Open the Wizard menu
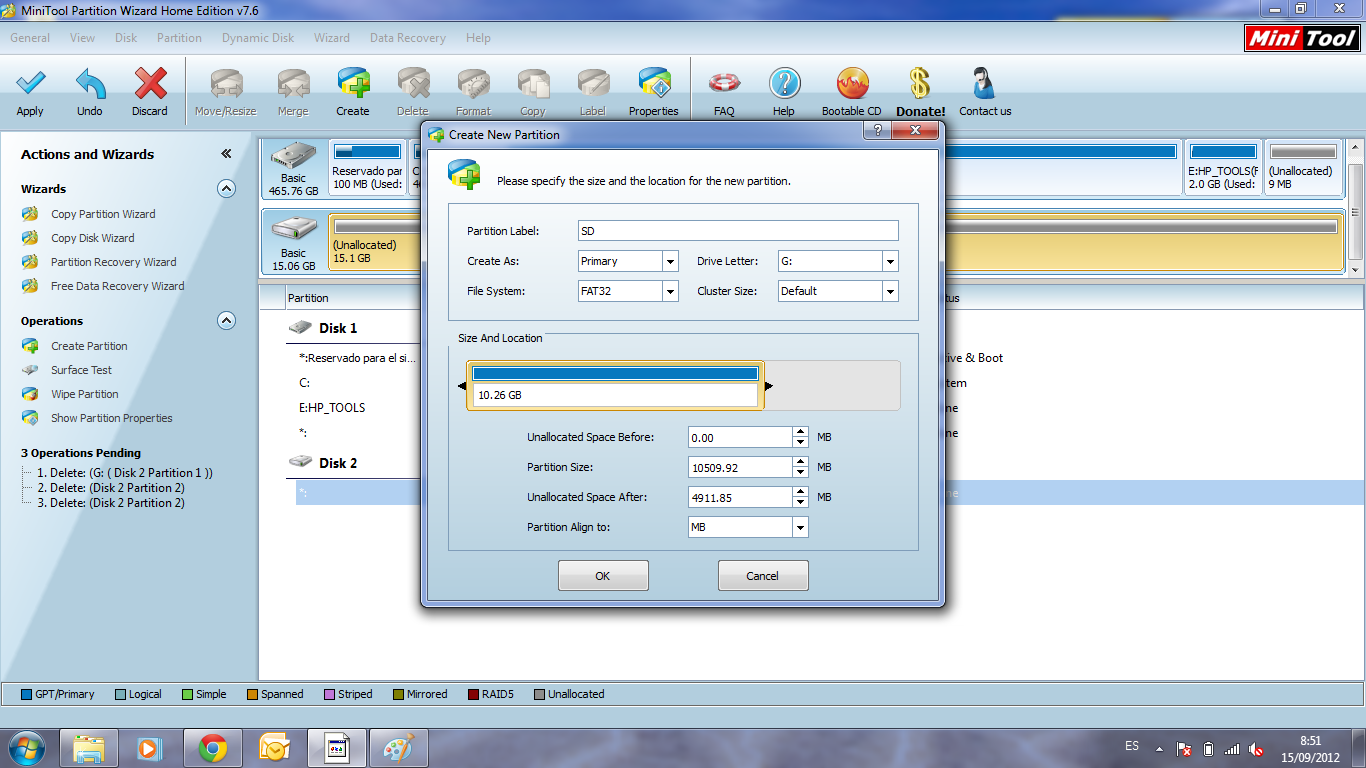This screenshot has height=768, width=1366. coord(332,38)
